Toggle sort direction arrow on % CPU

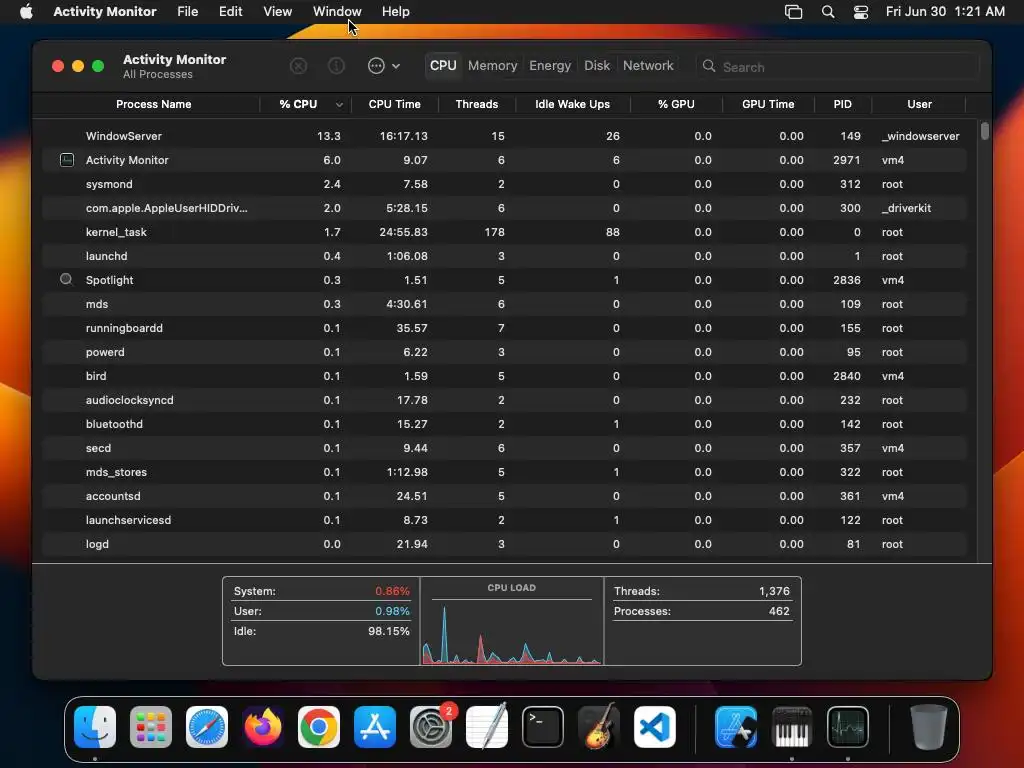click(x=339, y=104)
